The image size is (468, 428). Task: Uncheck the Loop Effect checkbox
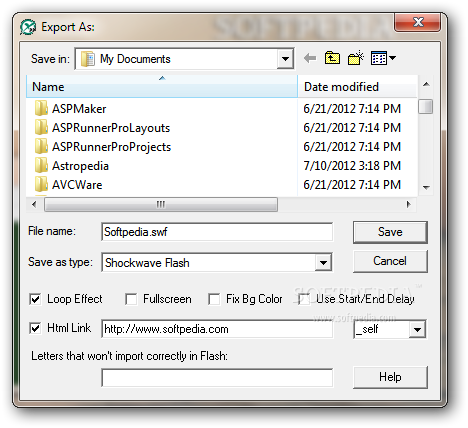(35, 299)
